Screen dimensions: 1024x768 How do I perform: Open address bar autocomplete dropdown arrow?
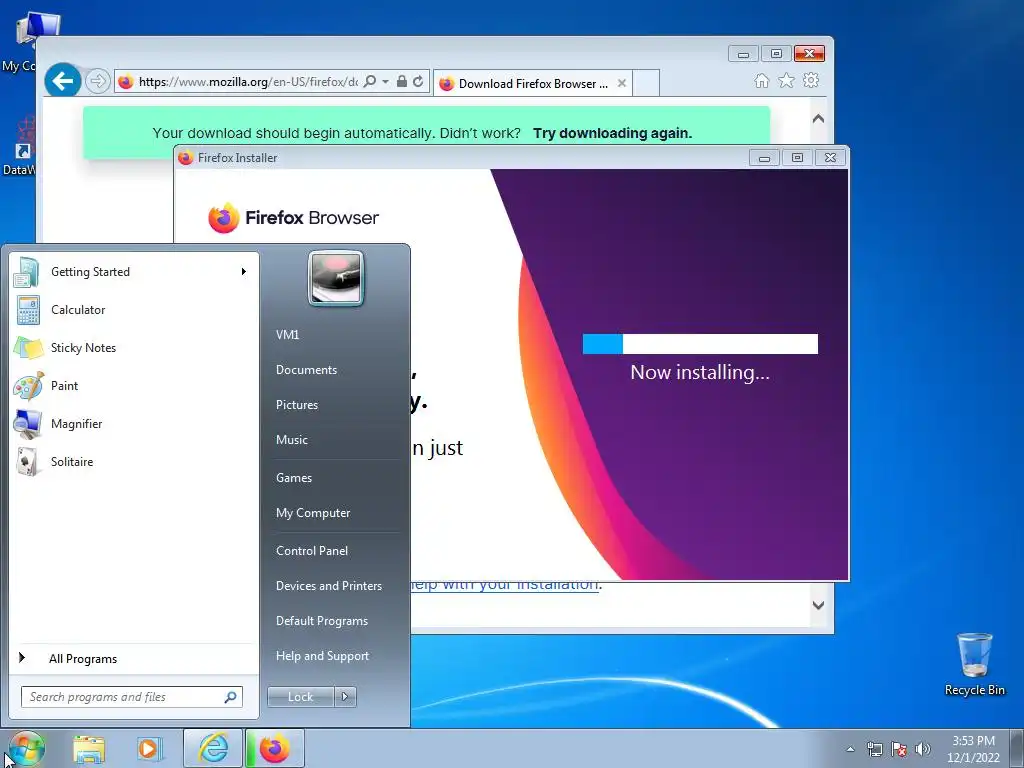pos(385,82)
